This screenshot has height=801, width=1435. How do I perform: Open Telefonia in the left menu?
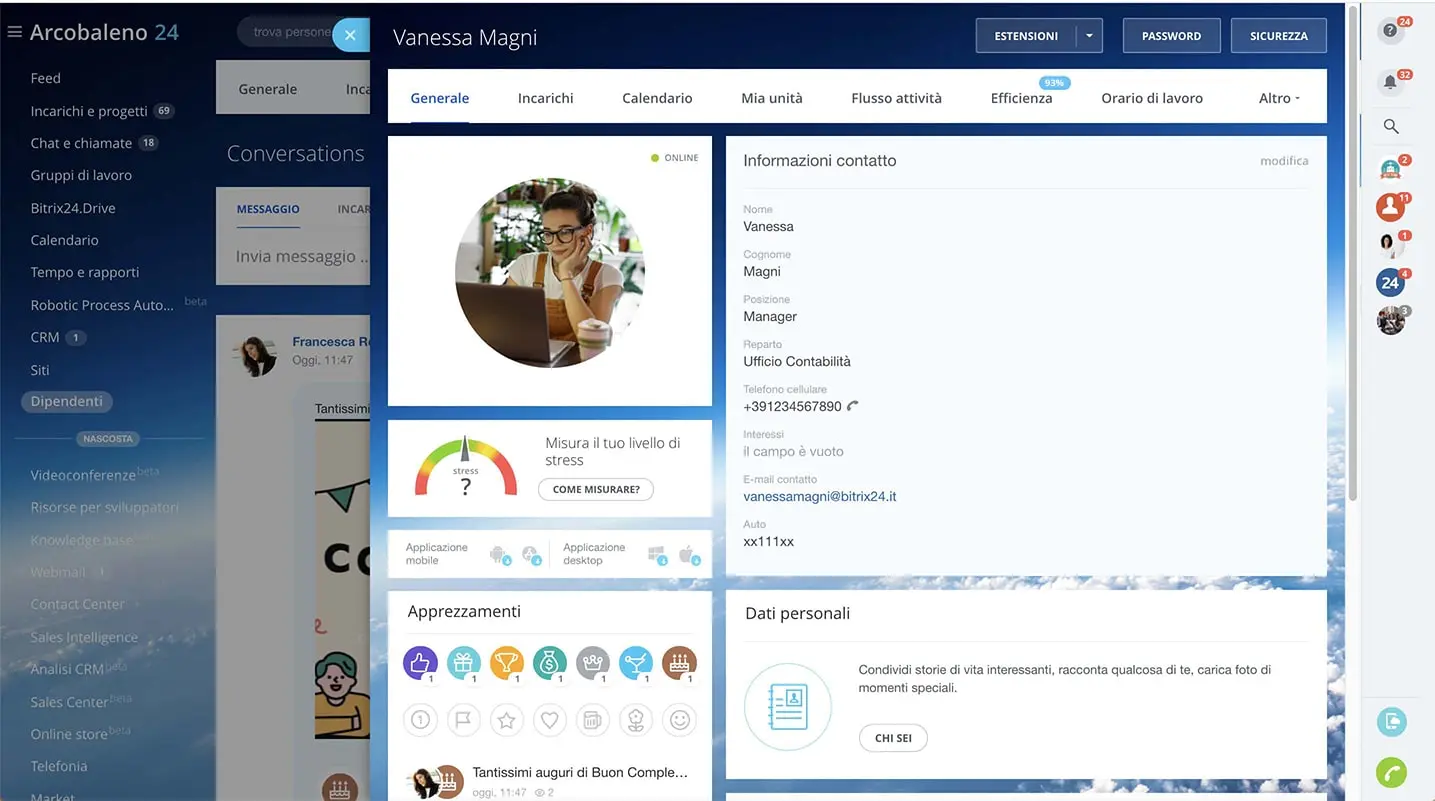[59, 766]
